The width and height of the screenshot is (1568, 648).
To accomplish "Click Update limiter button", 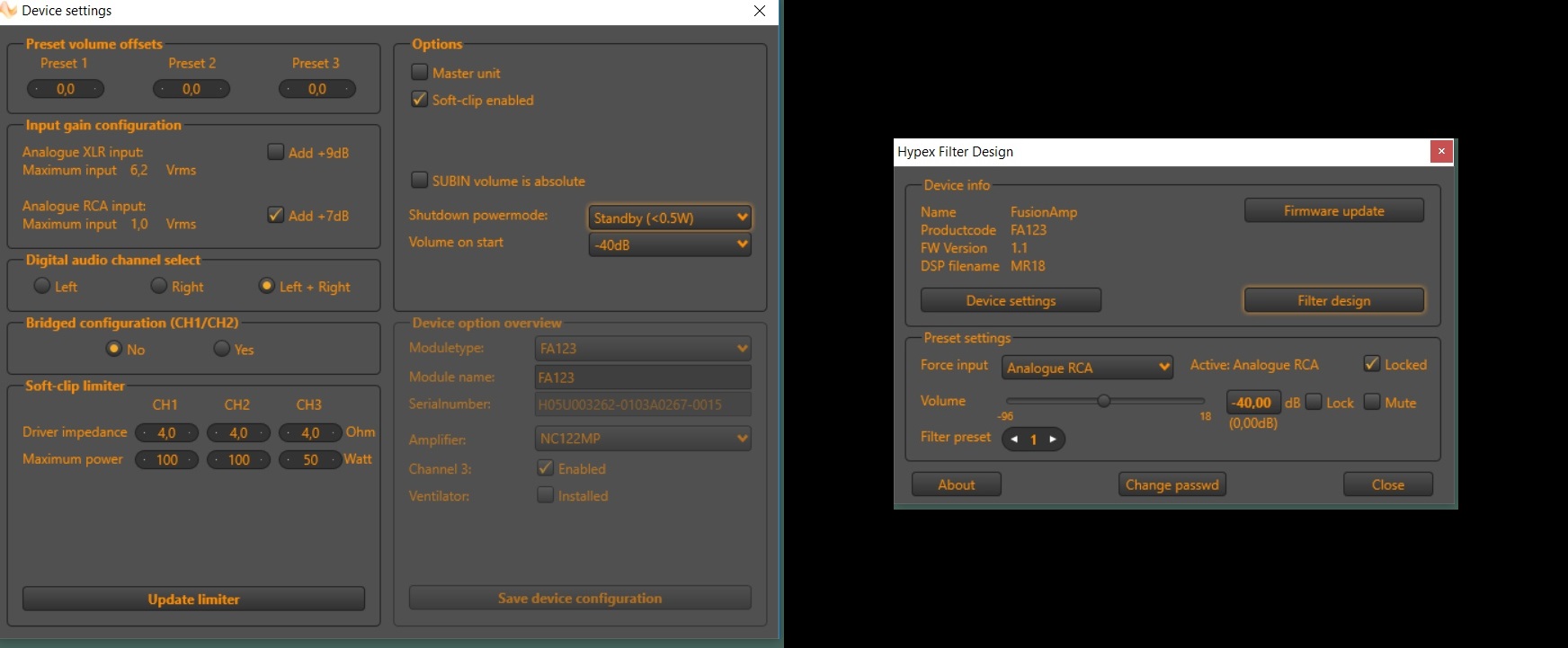I will click(x=193, y=599).
